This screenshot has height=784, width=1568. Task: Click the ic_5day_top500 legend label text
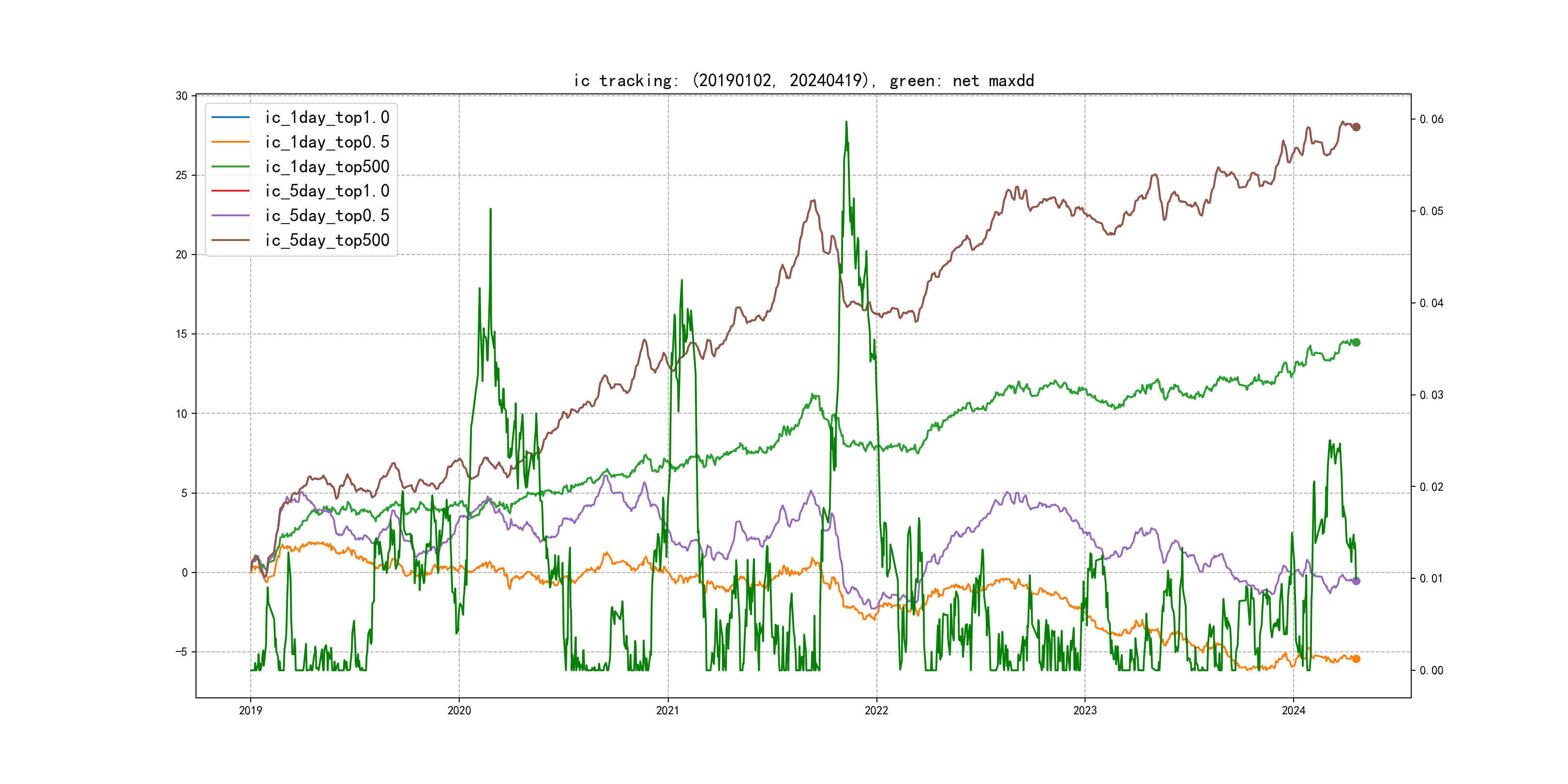327,240
